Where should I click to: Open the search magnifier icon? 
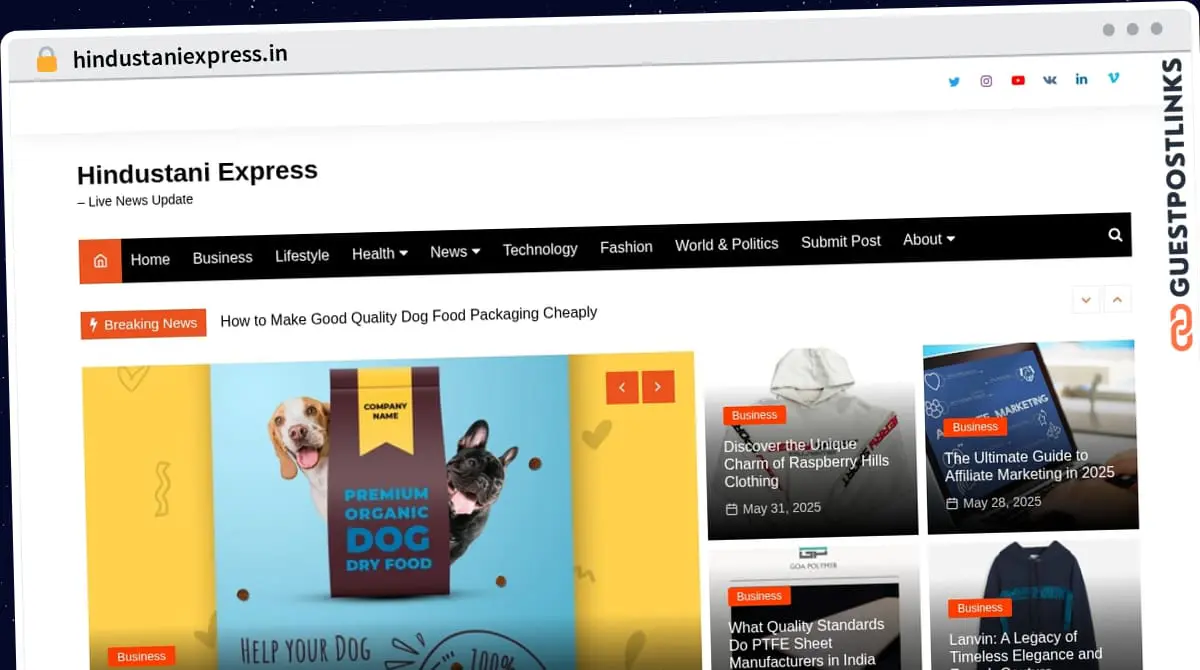click(x=1115, y=235)
